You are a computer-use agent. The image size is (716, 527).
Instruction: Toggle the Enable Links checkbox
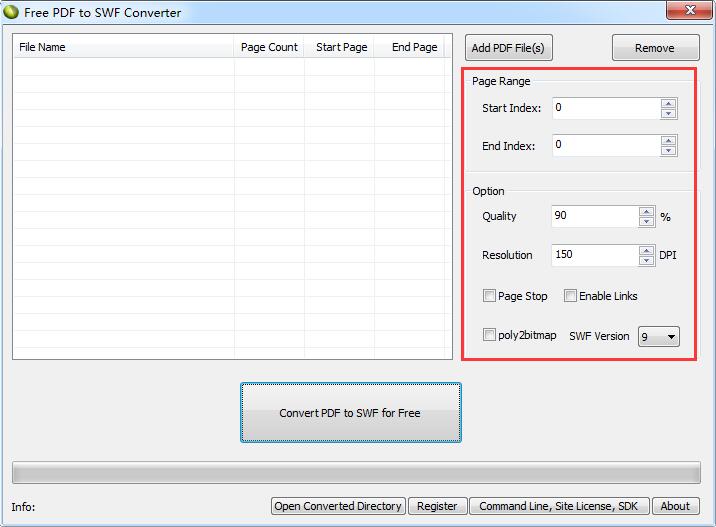tap(570, 296)
